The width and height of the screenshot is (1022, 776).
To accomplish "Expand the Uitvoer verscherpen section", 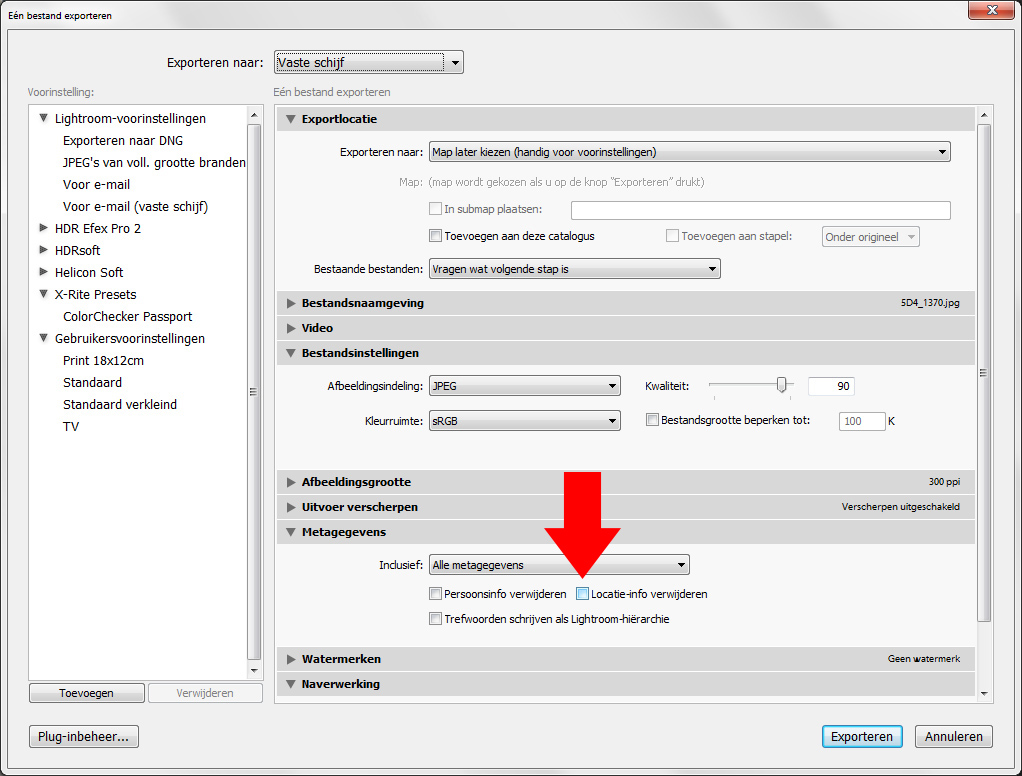I will coord(291,507).
